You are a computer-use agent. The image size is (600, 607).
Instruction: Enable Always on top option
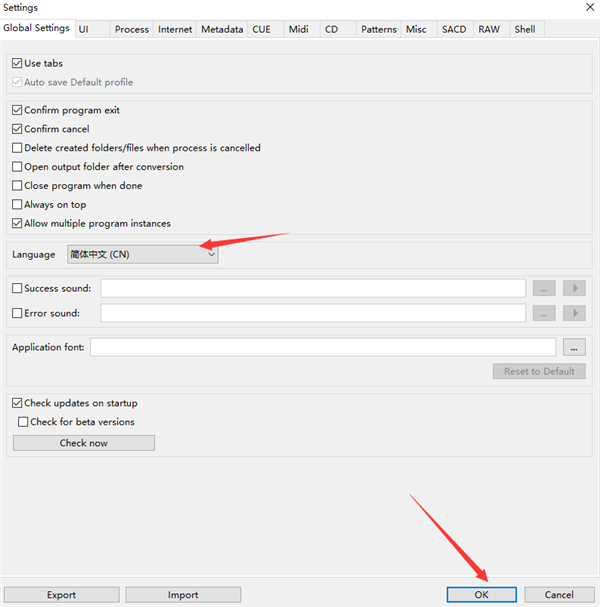17,205
